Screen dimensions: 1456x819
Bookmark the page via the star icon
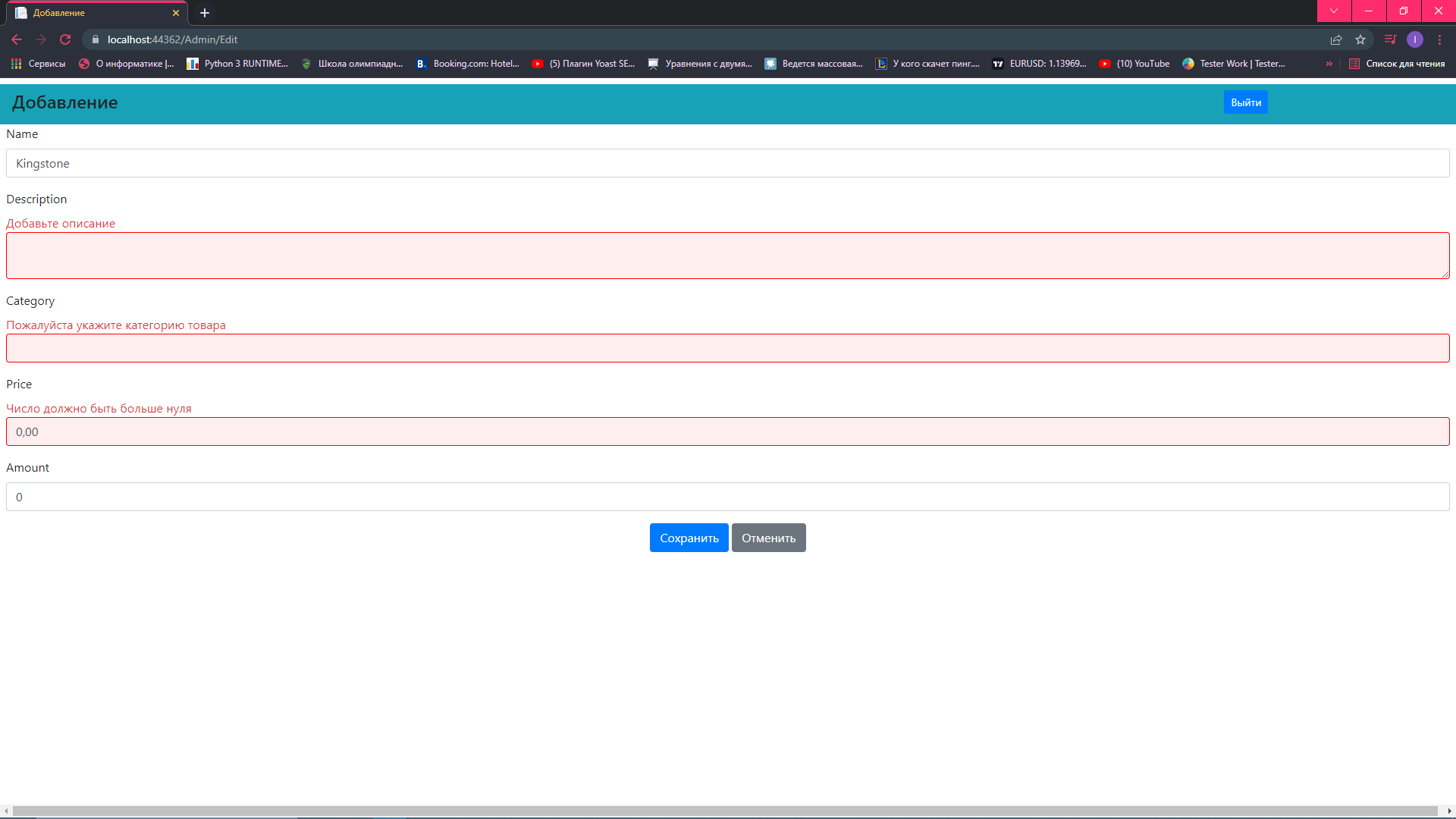tap(1360, 39)
